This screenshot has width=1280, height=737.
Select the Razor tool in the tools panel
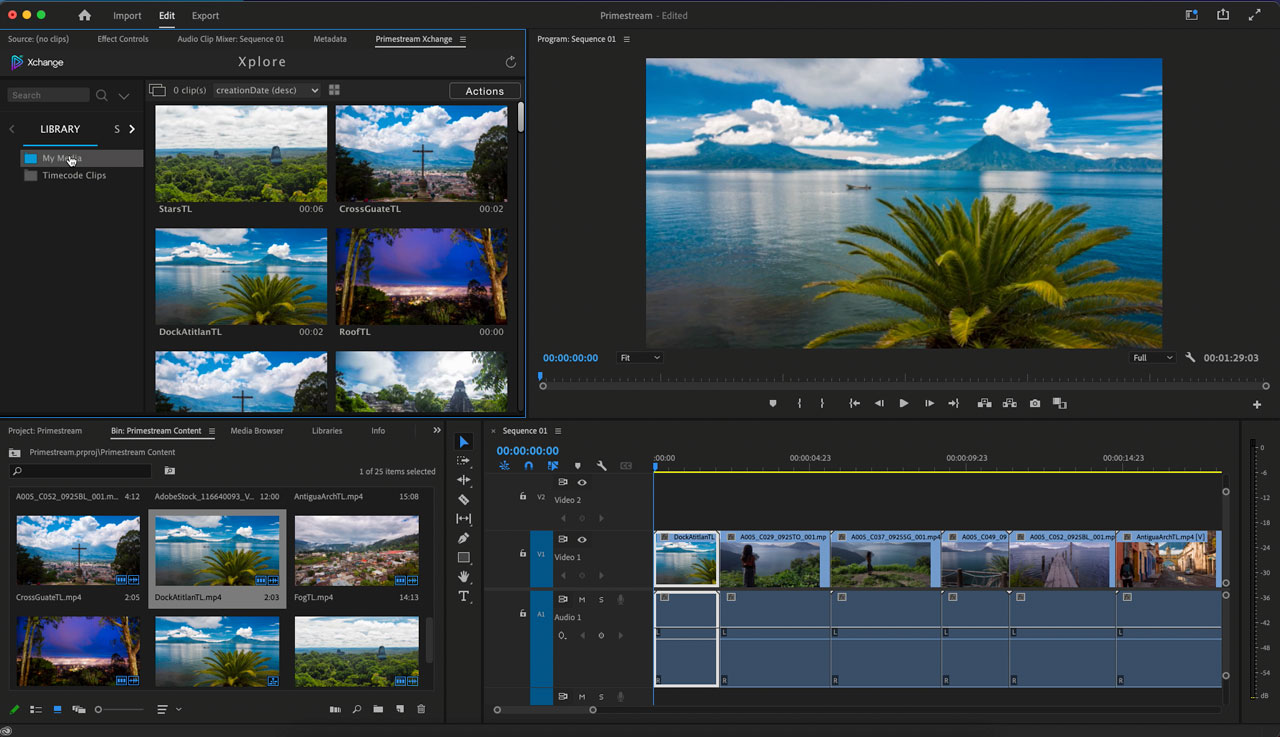click(463, 499)
